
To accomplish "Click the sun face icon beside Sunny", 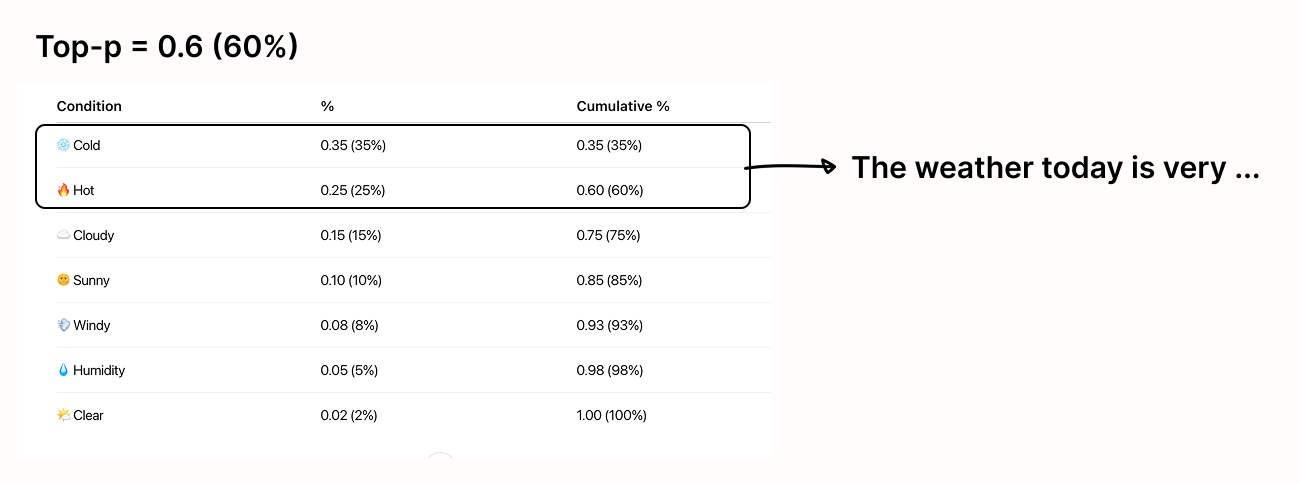I will click(64, 280).
